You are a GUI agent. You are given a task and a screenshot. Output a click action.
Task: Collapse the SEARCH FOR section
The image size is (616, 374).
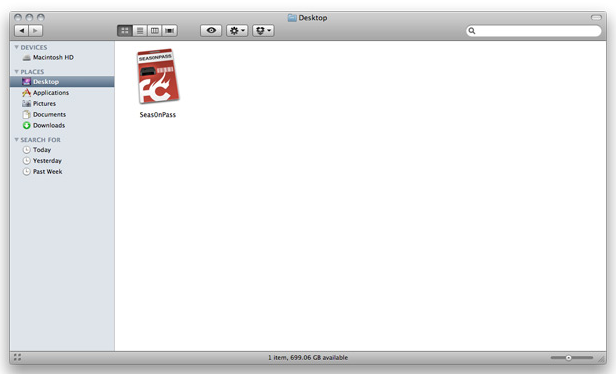(x=16, y=140)
